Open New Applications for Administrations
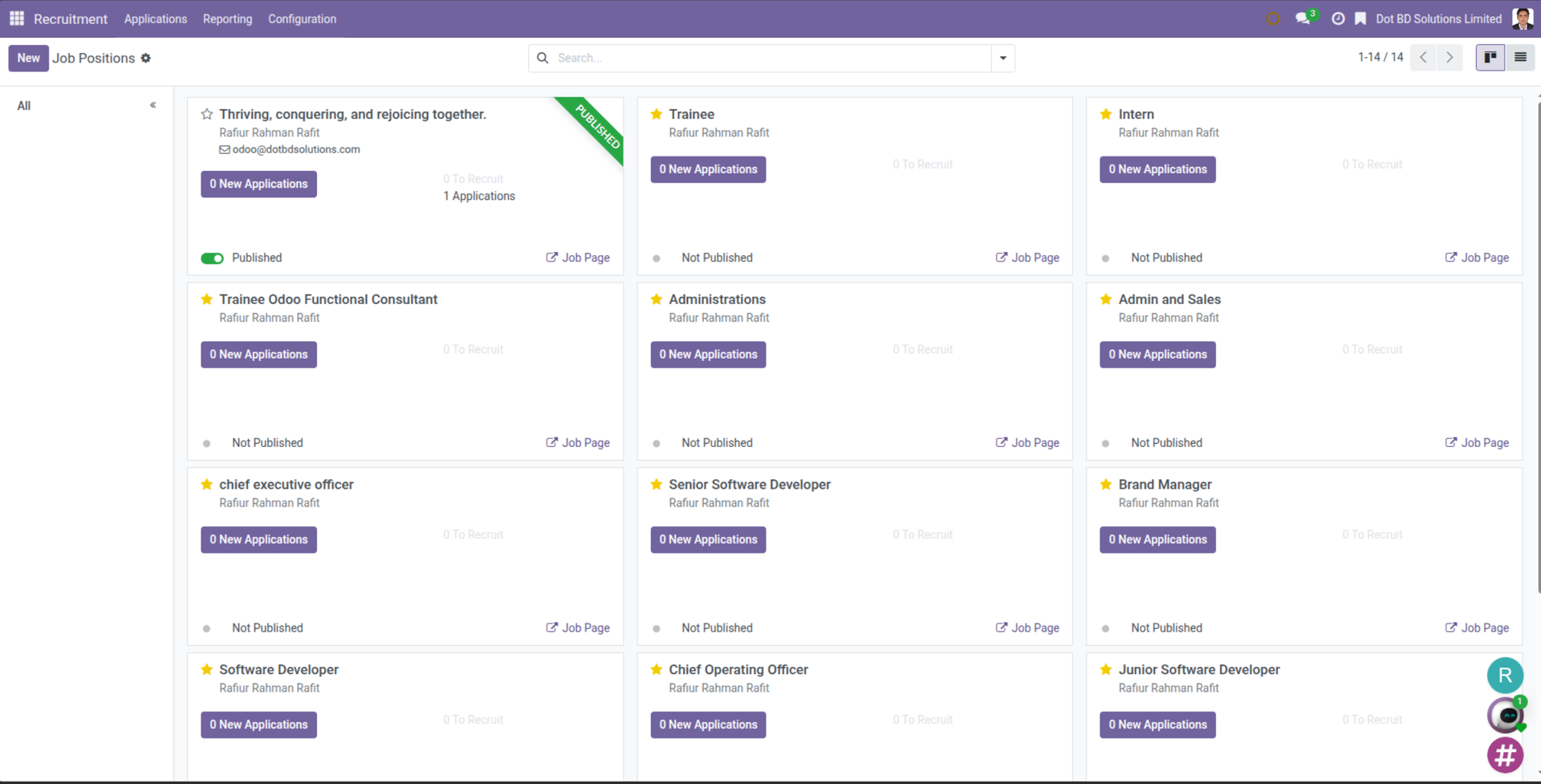This screenshot has height=784, width=1541. (708, 355)
